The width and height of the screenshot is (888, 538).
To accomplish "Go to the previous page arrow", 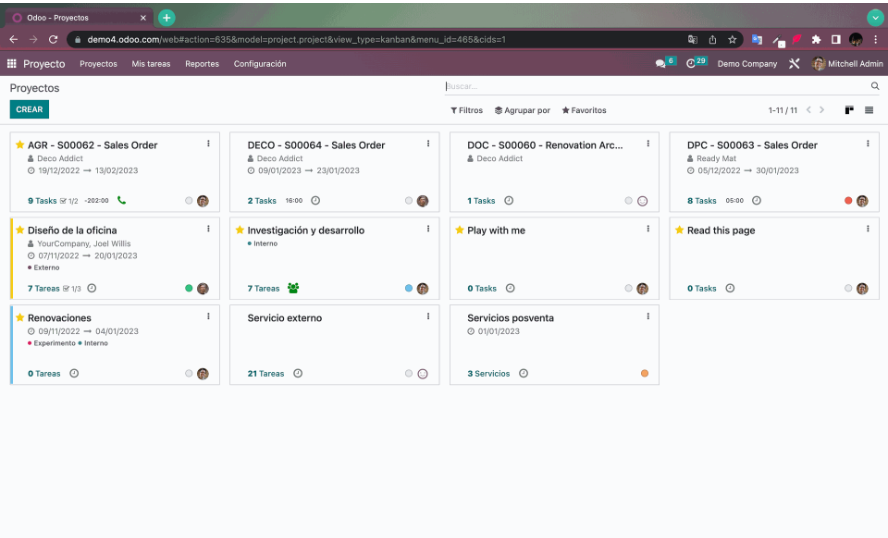I will [809, 110].
